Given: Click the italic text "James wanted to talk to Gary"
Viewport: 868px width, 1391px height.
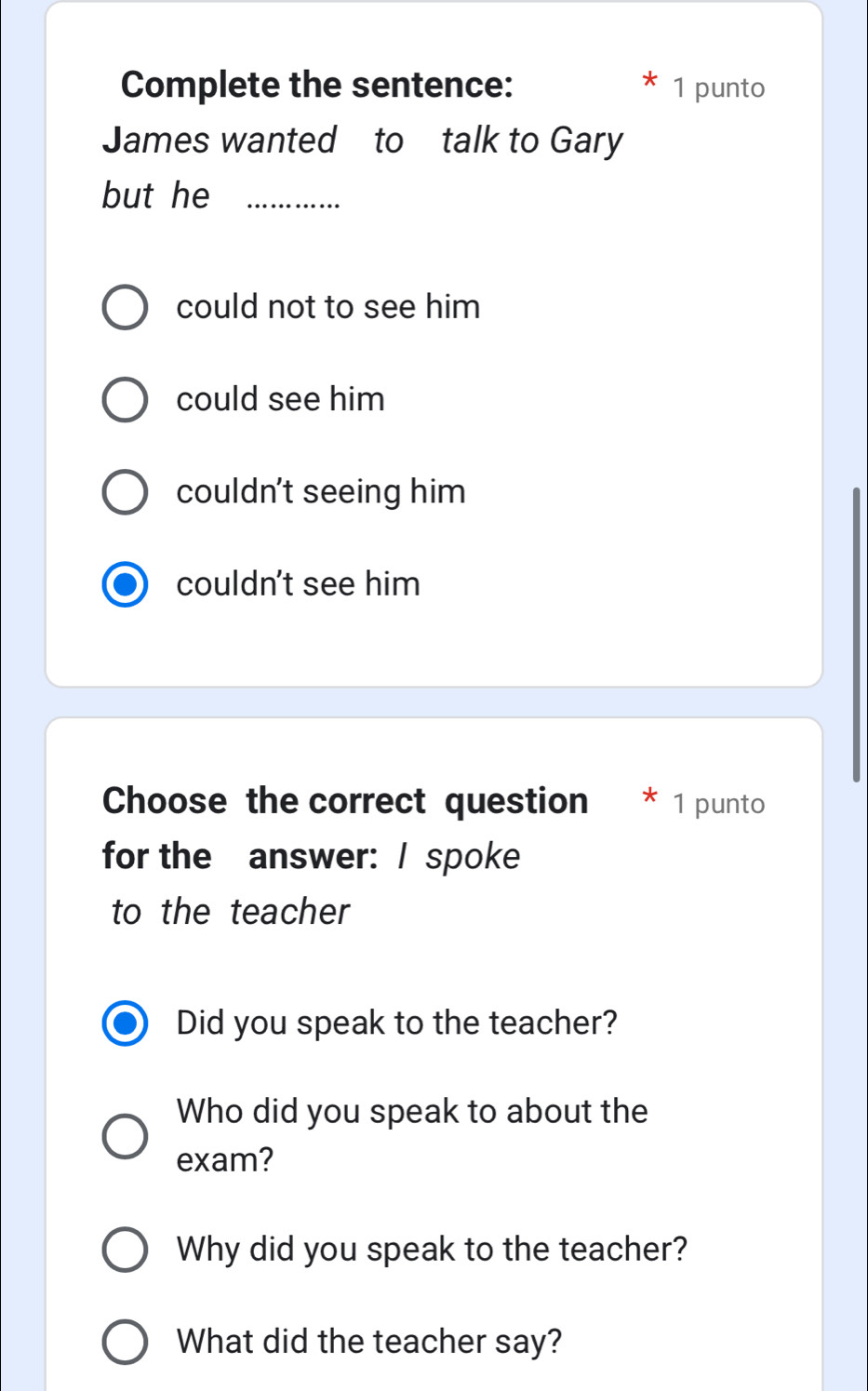Looking at the screenshot, I should 363,140.
